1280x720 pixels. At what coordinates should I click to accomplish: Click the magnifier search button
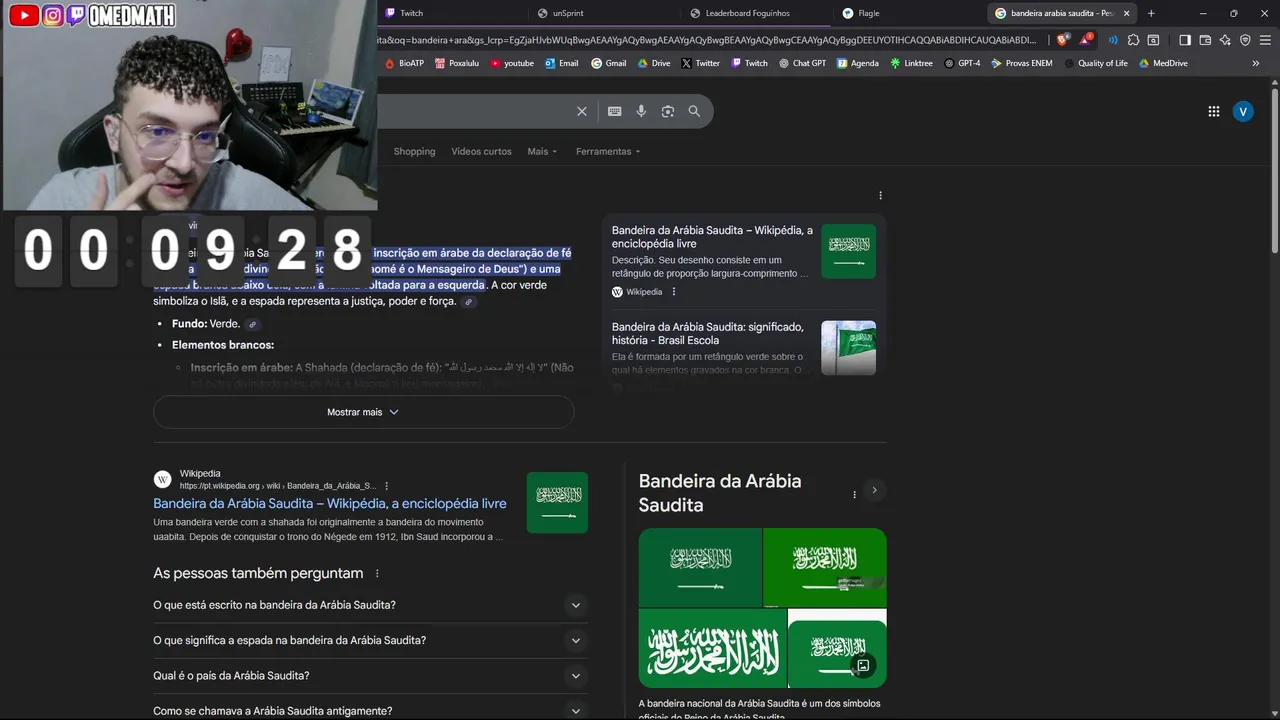point(694,111)
